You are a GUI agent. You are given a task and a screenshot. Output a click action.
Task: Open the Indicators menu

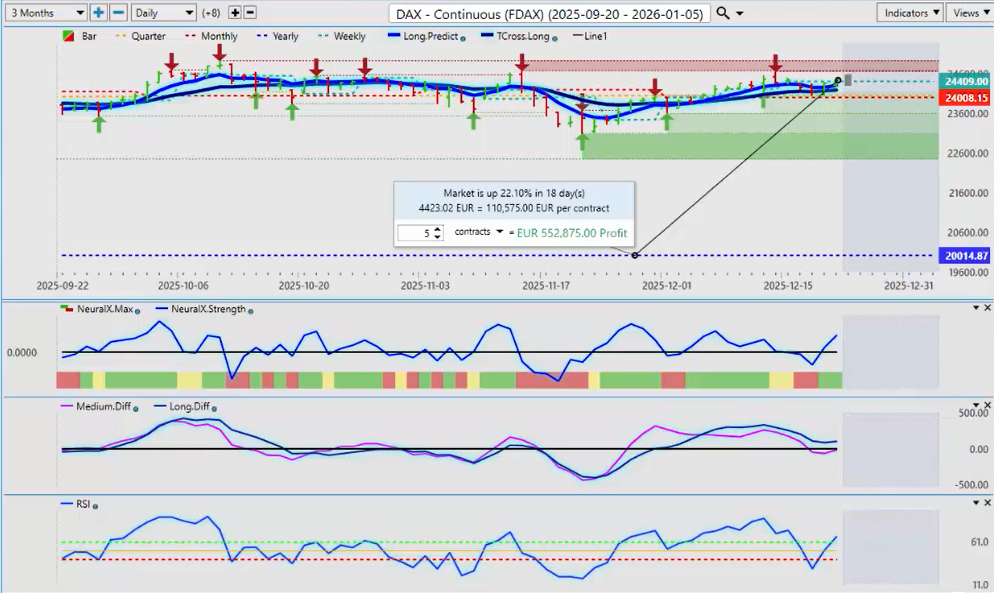(x=909, y=13)
